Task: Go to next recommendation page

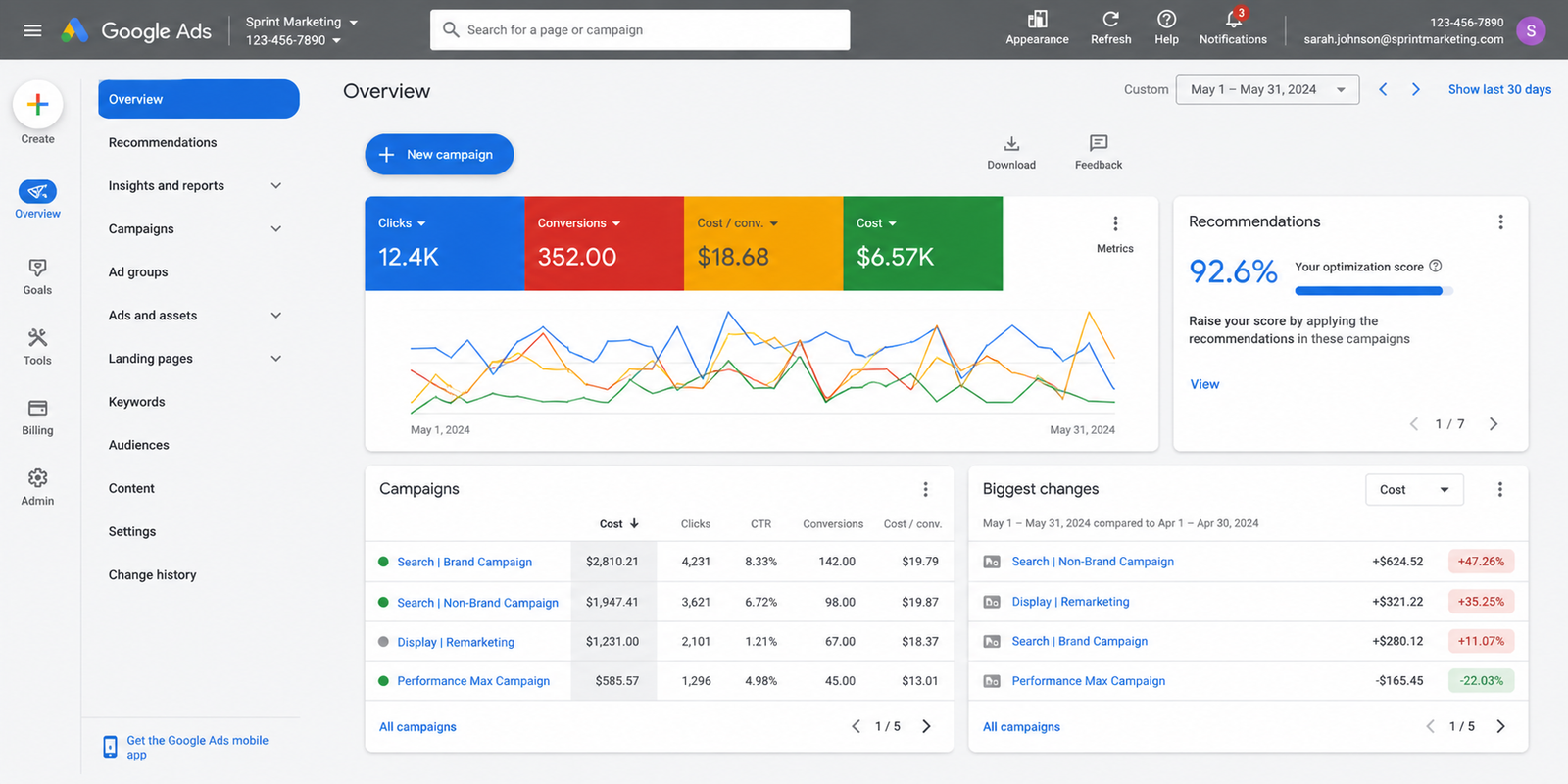Action: [1494, 424]
